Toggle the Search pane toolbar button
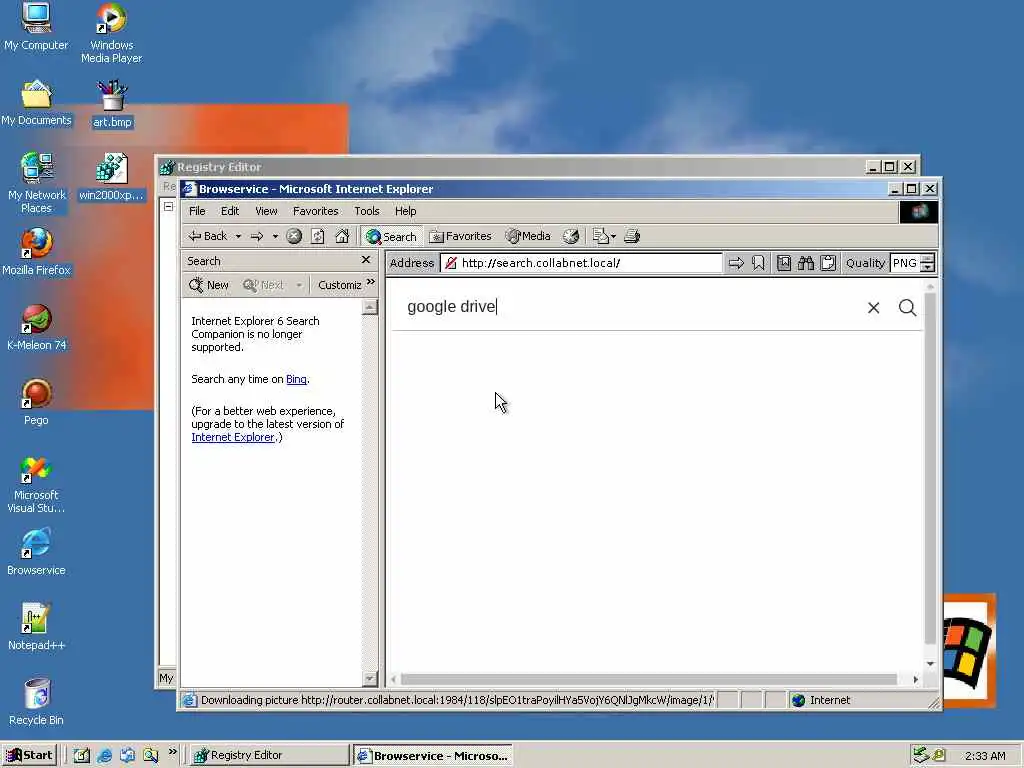The width and height of the screenshot is (1024, 768). tap(391, 236)
